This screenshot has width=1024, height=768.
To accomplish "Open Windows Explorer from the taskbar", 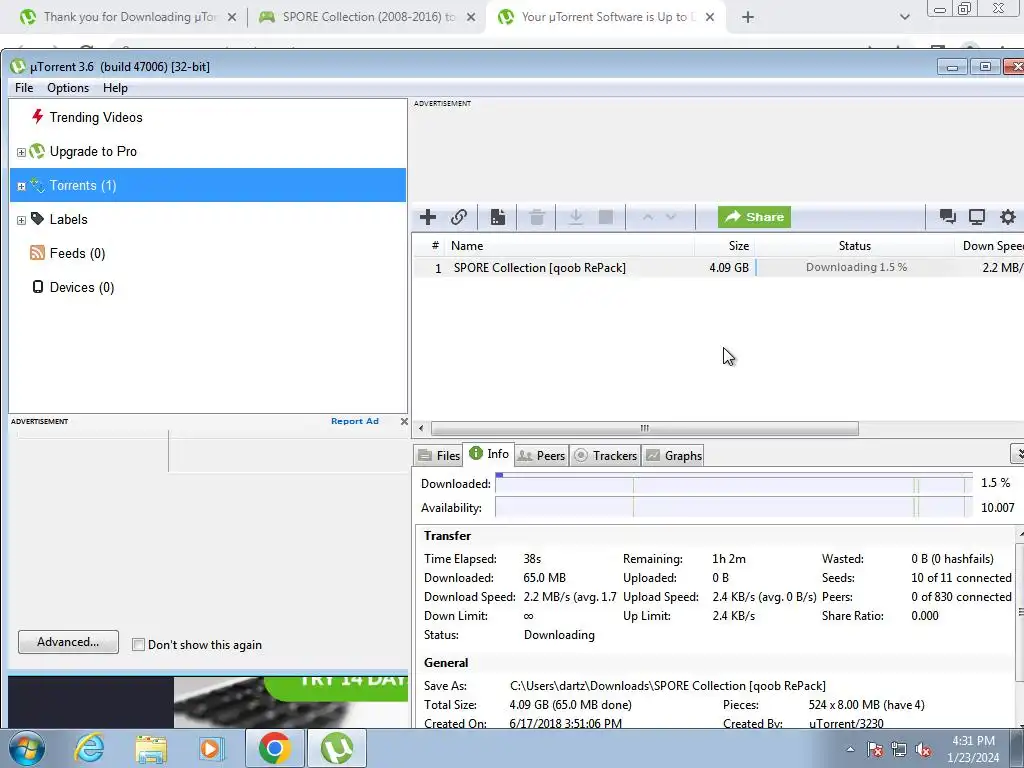I will 151,748.
